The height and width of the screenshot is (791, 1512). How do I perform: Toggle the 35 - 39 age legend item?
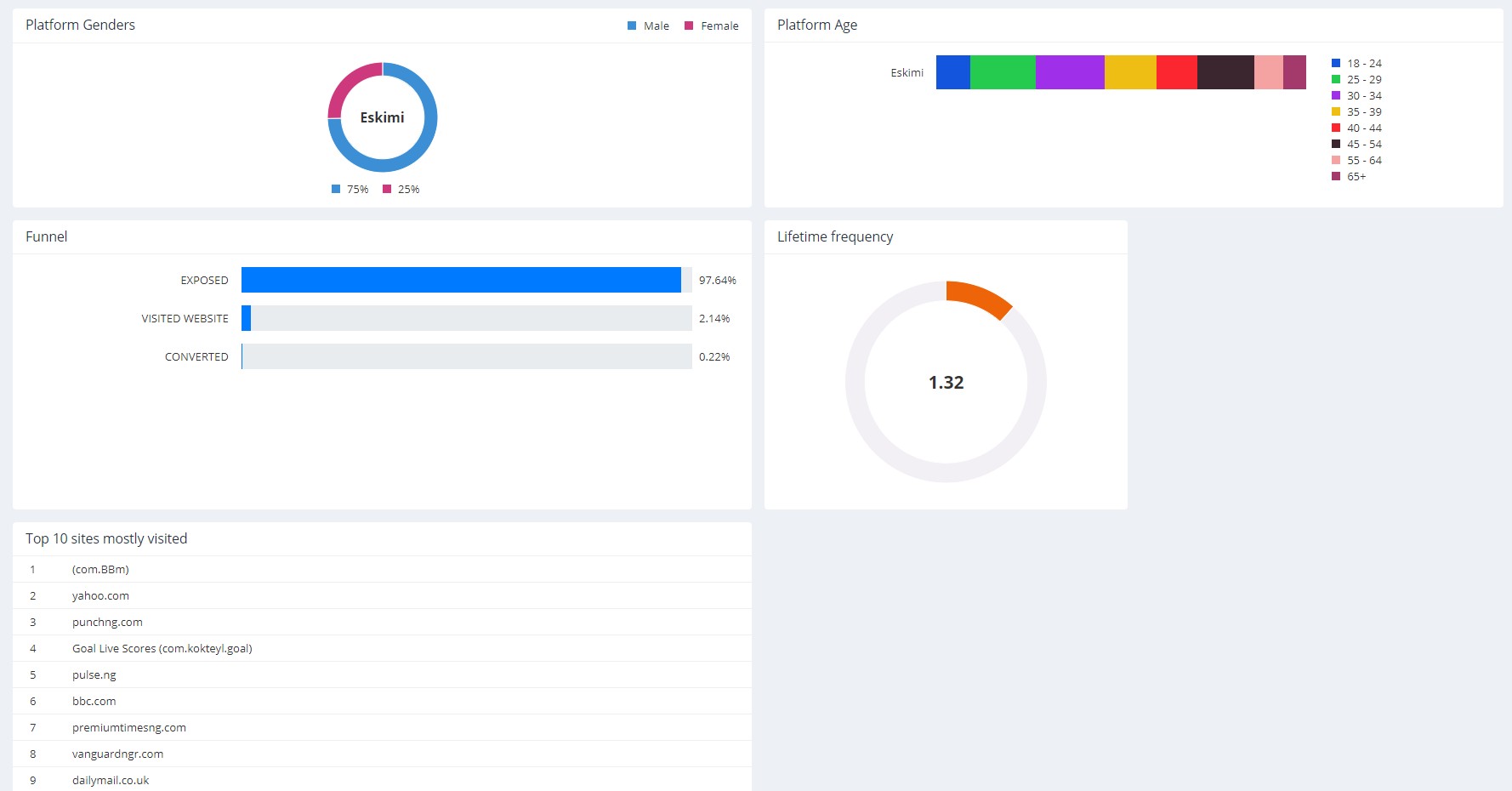1356,111
